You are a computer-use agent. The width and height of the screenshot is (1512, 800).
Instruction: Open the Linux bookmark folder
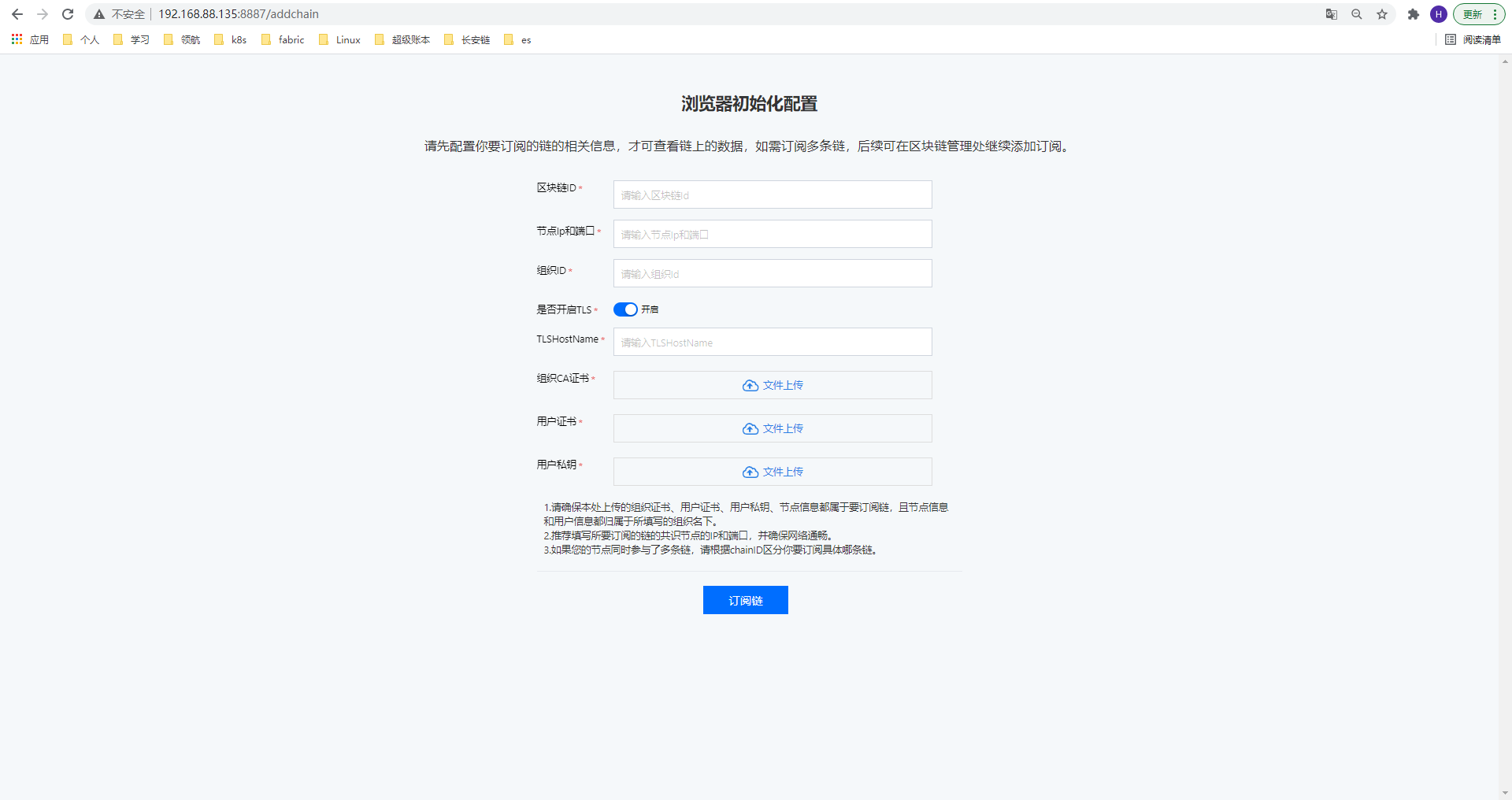(x=340, y=39)
